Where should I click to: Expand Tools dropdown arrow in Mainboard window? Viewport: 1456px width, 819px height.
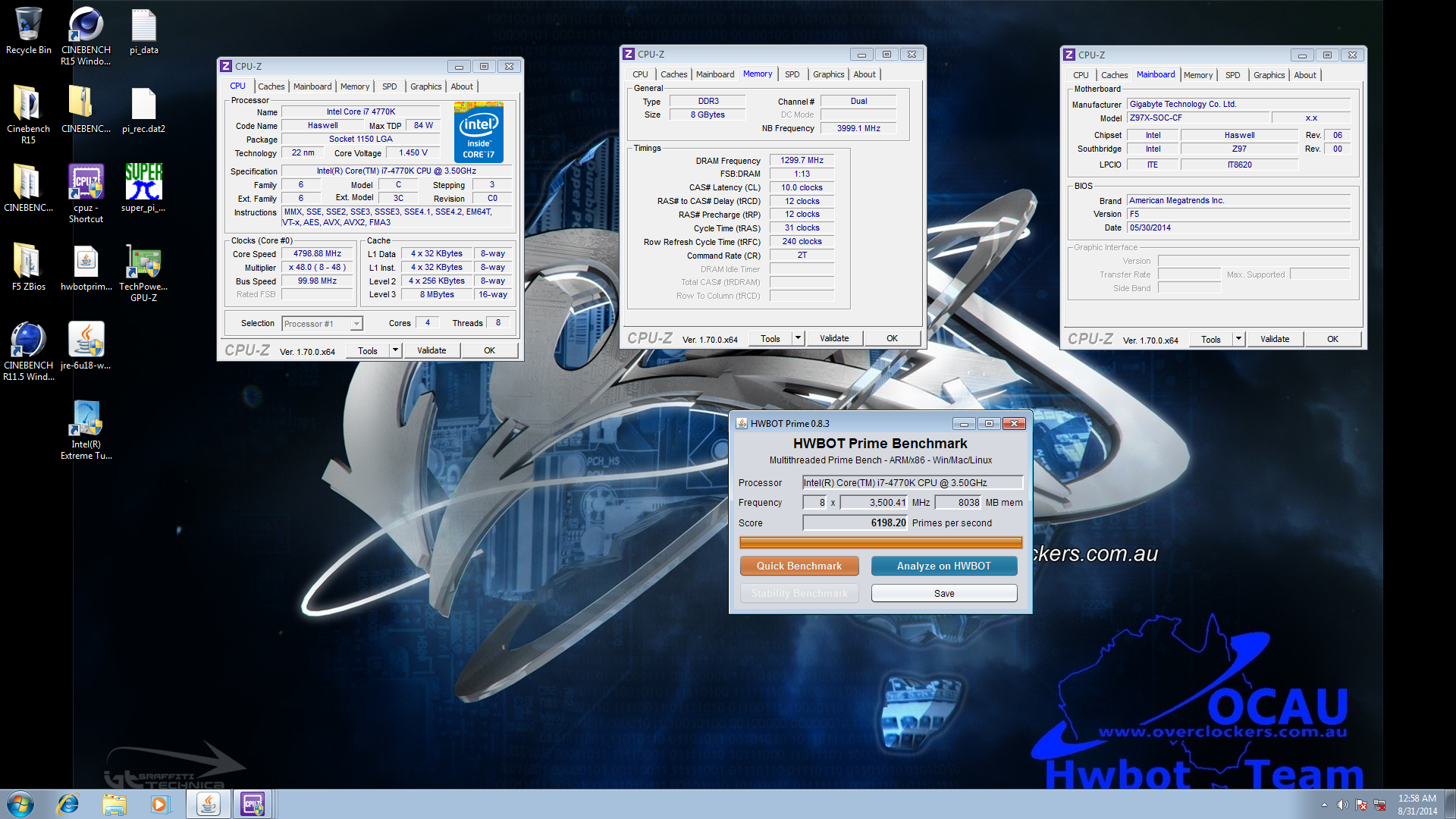pyautogui.click(x=1238, y=339)
